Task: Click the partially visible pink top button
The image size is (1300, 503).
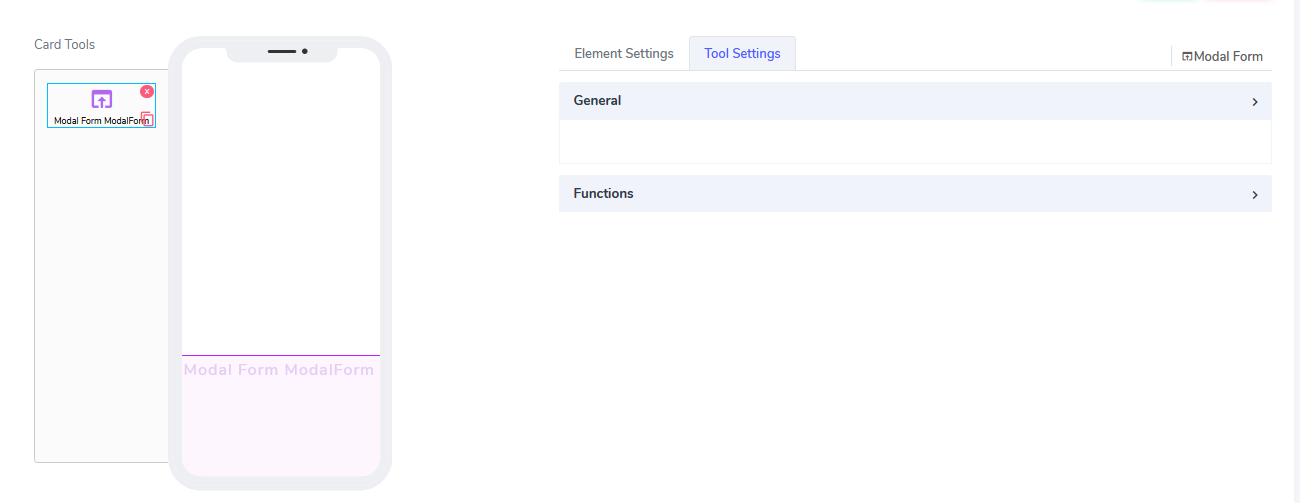Action: (1238, 1)
